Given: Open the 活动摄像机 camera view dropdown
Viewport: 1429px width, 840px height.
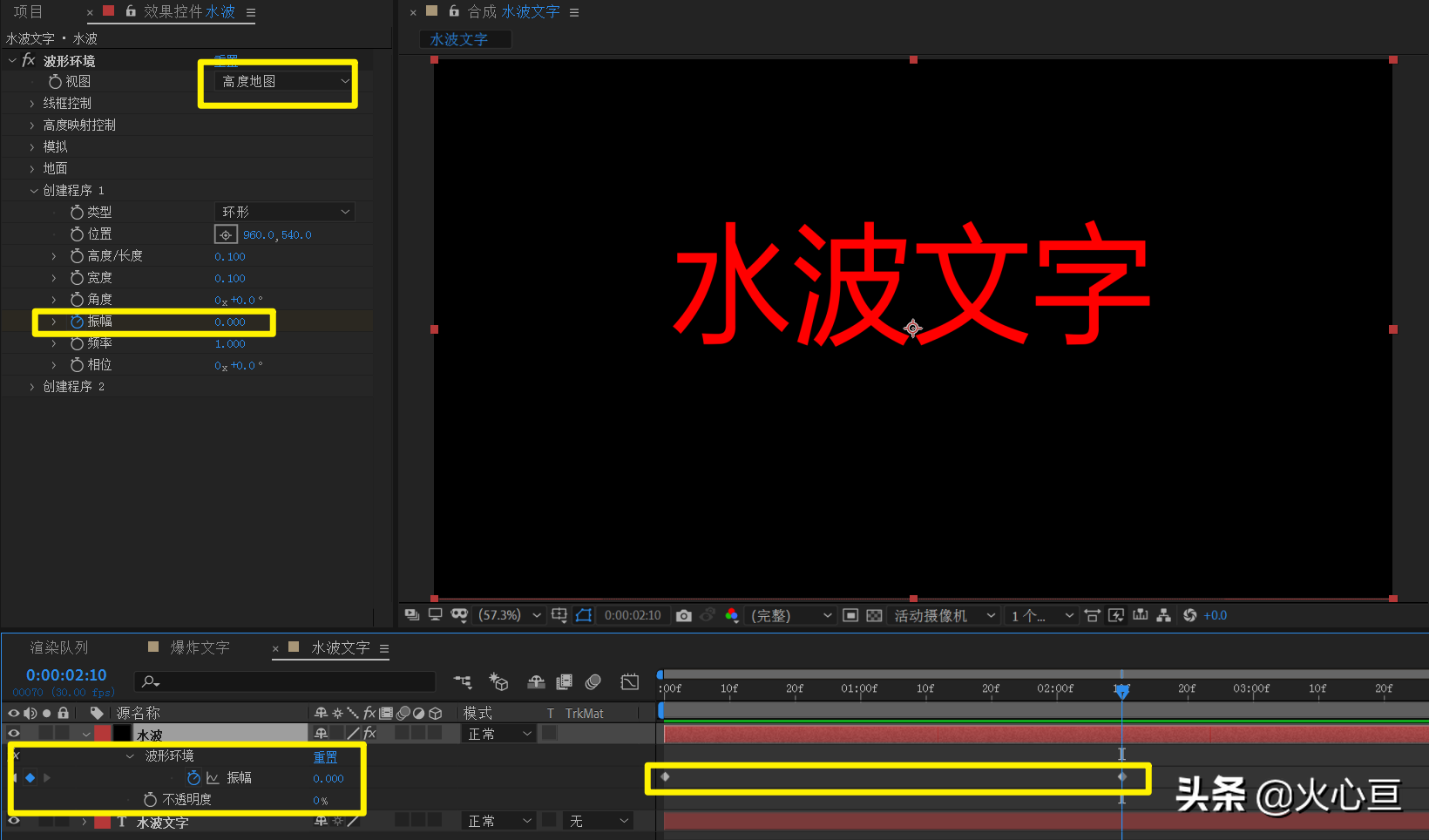Looking at the screenshot, I should 945,615.
